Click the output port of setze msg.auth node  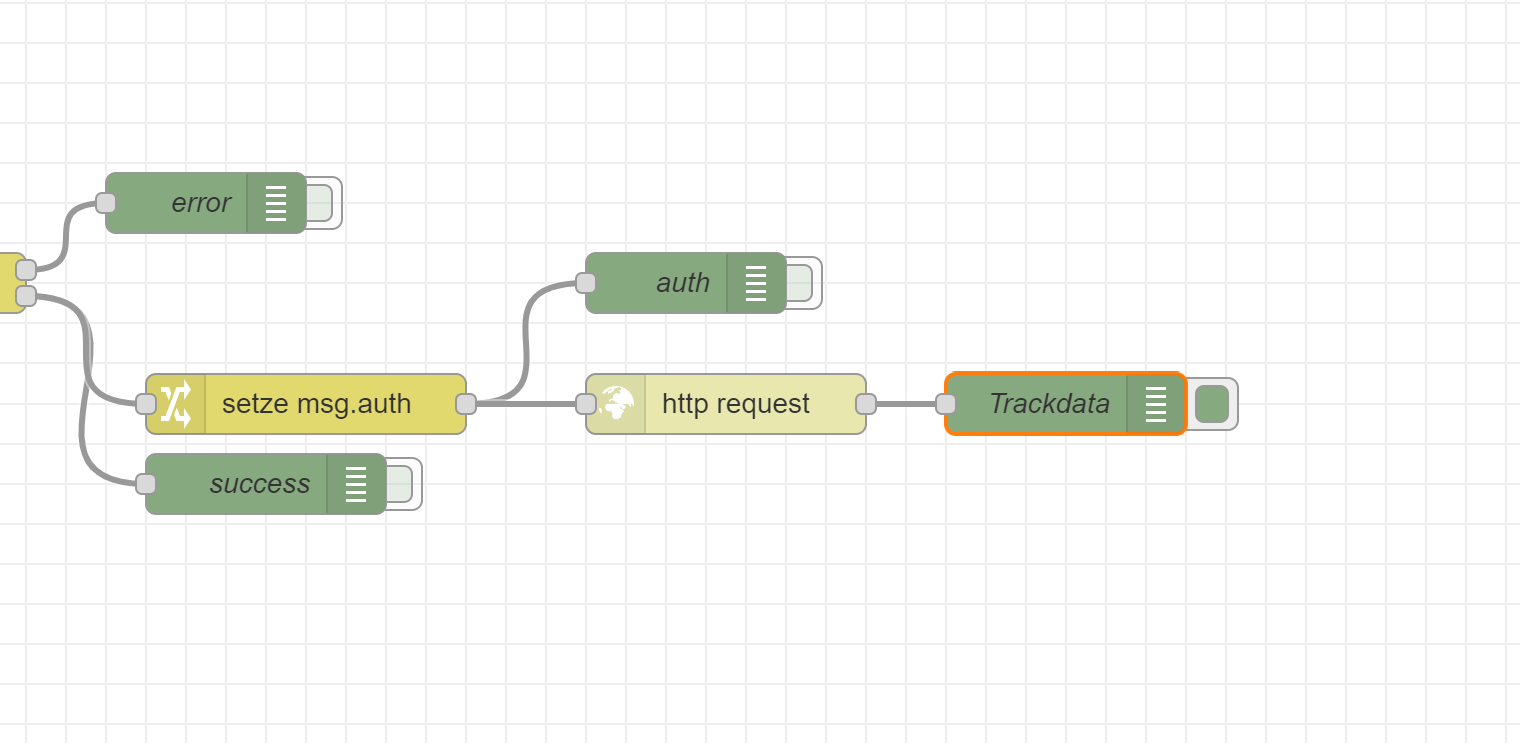tap(466, 404)
